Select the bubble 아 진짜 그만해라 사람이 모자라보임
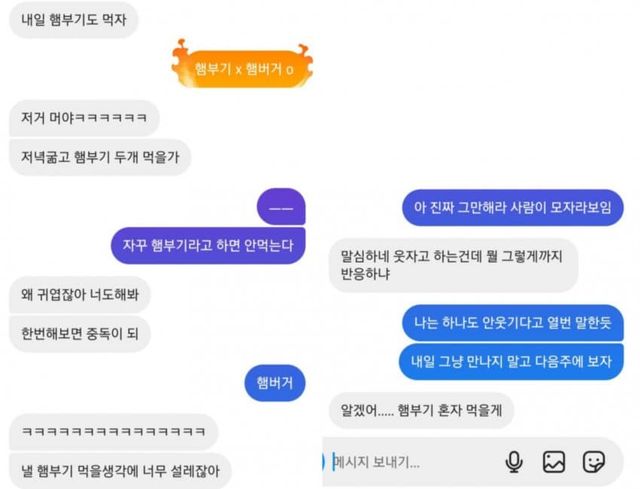 (x=513, y=207)
